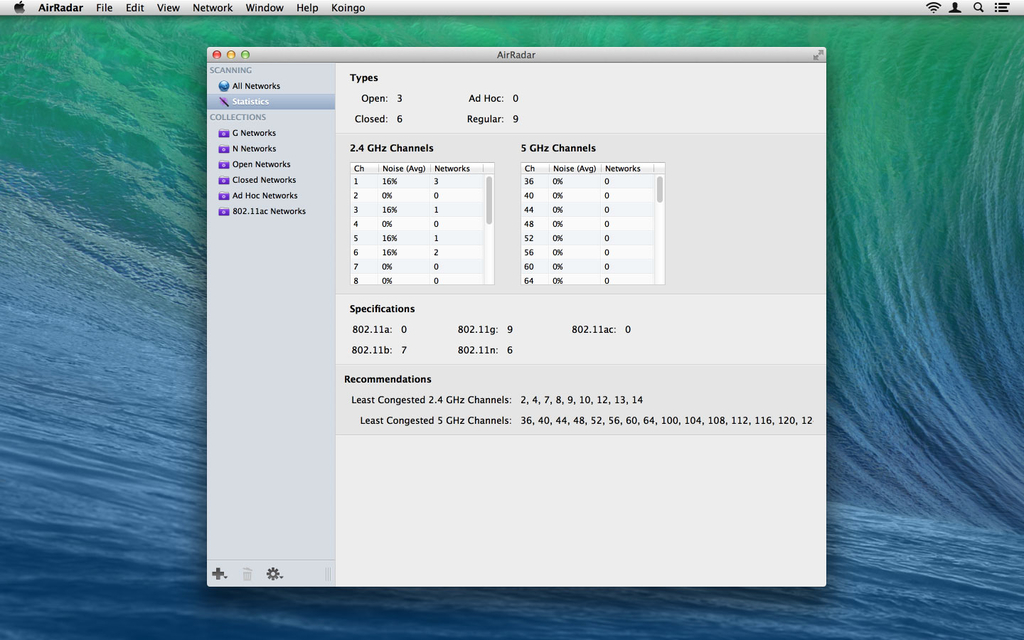Viewport: 1024px width, 640px height.
Task: Open the Network menu
Action: point(212,7)
